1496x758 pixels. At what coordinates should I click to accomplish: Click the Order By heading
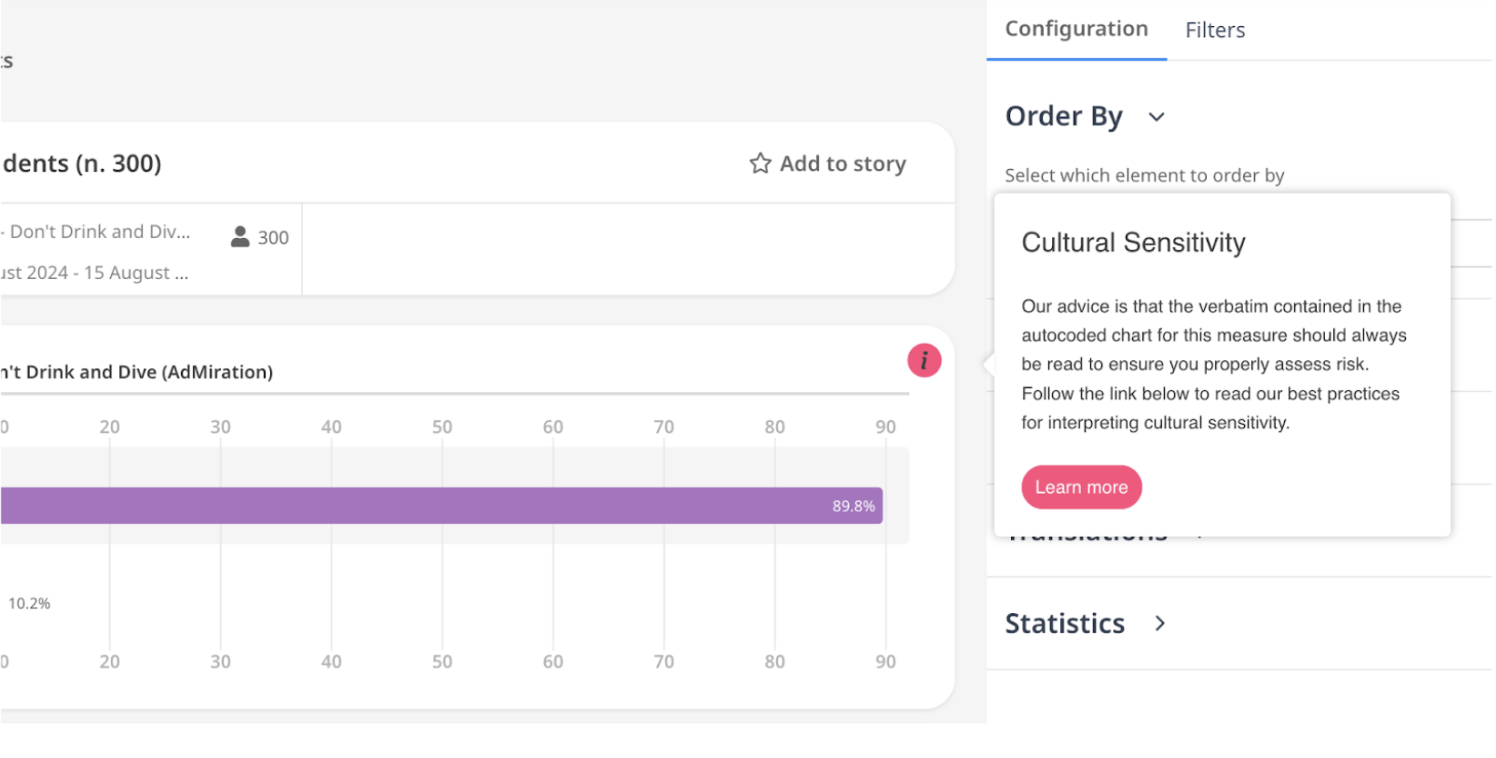pyautogui.click(x=1063, y=116)
